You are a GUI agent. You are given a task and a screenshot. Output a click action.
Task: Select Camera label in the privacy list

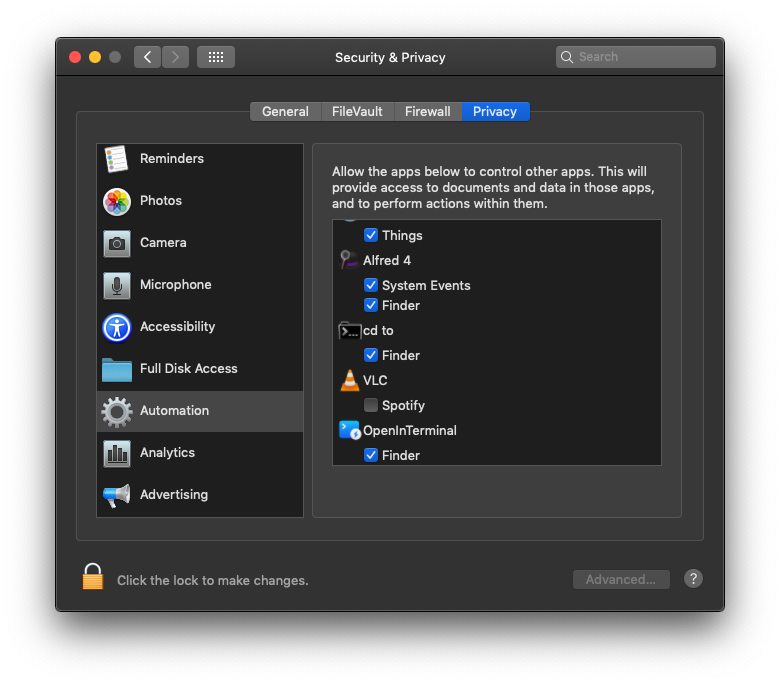coord(163,243)
